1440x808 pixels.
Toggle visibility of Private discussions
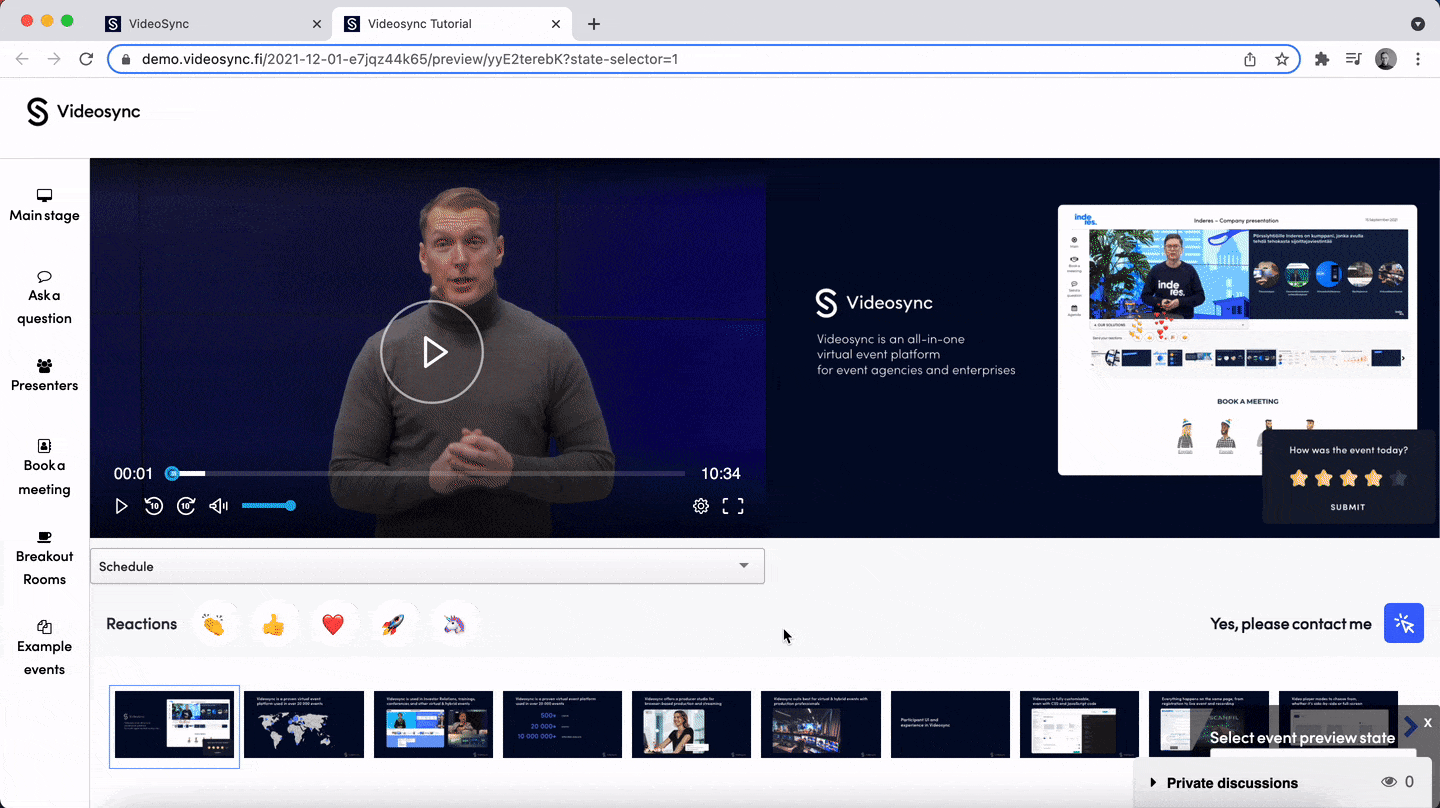(x=1389, y=782)
